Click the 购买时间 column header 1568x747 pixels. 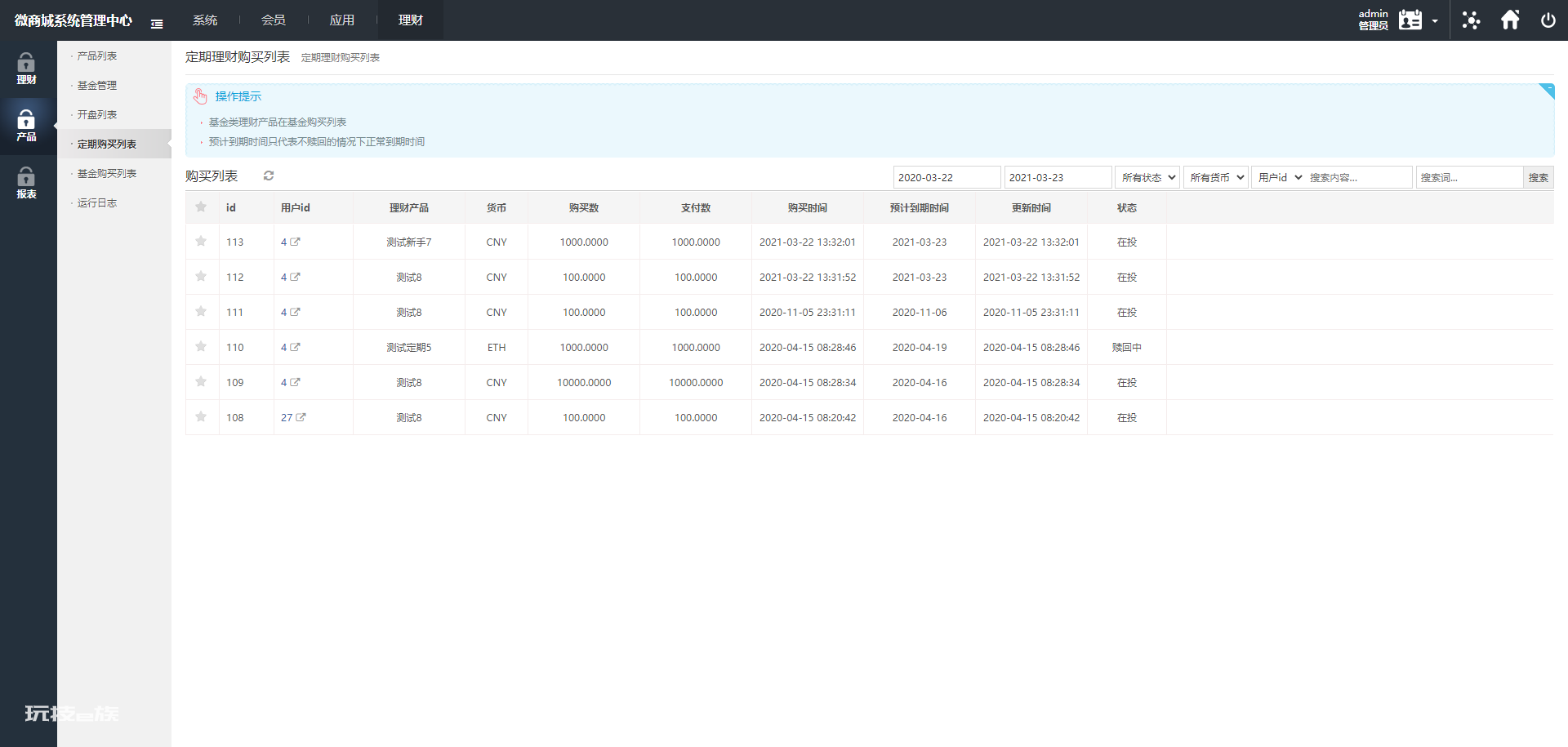coord(808,207)
